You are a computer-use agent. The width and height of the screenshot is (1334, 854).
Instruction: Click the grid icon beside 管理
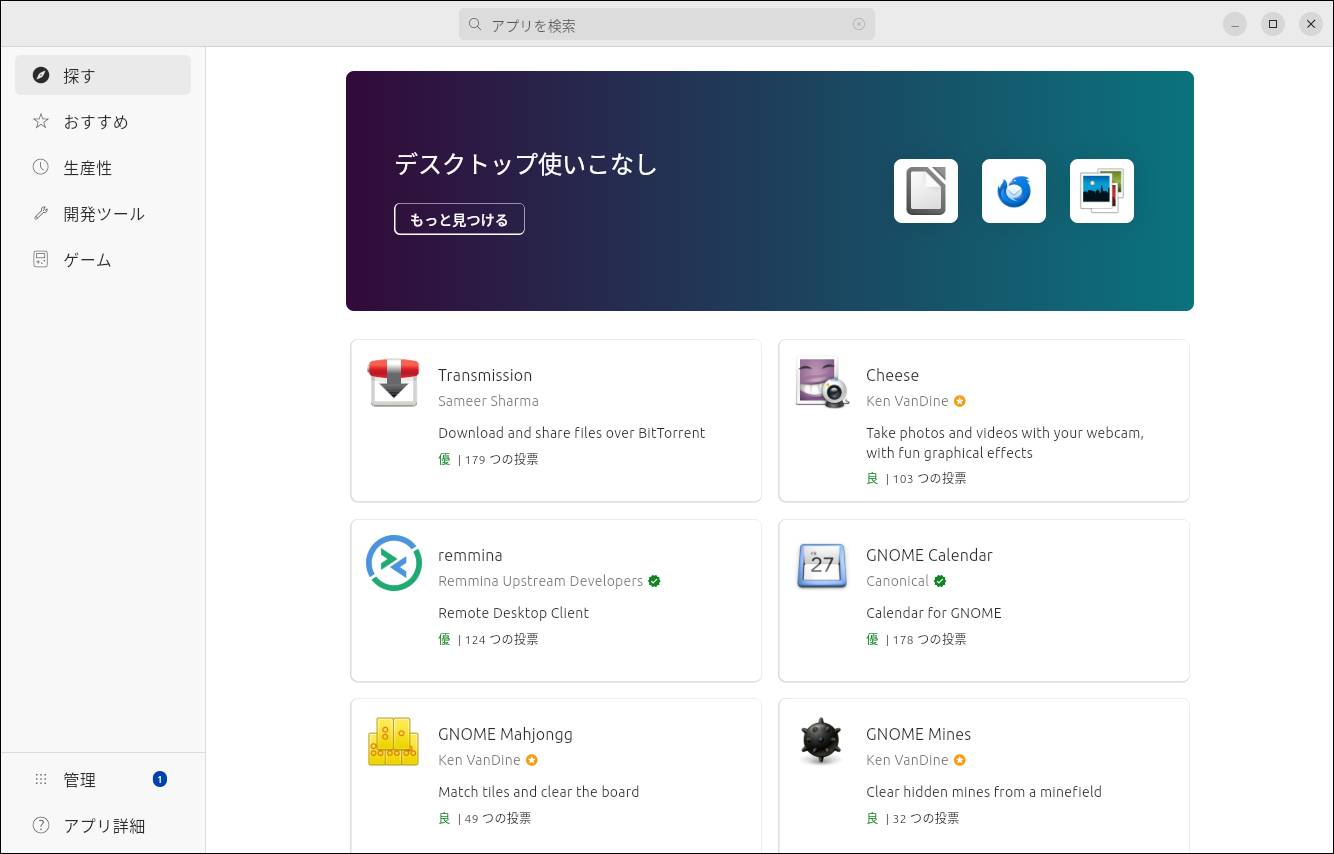pos(41,779)
